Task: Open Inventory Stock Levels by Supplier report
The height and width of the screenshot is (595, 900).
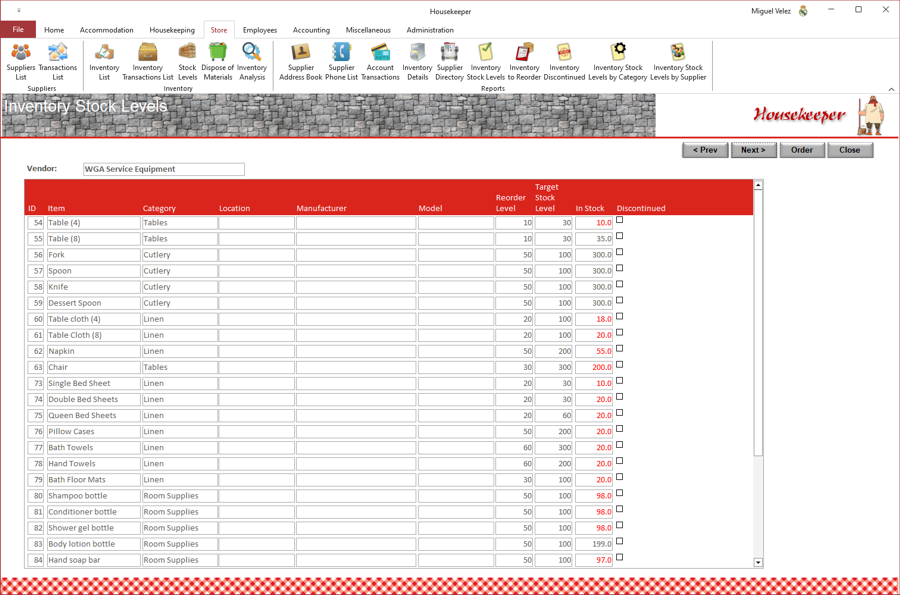Action: pos(678,61)
